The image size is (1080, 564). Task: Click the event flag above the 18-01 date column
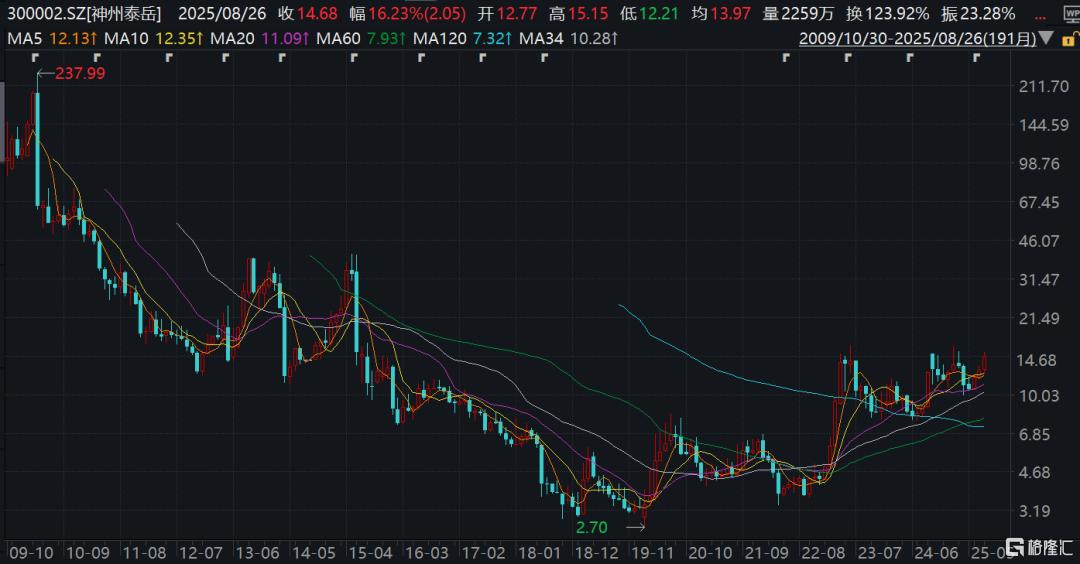coord(544,58)
